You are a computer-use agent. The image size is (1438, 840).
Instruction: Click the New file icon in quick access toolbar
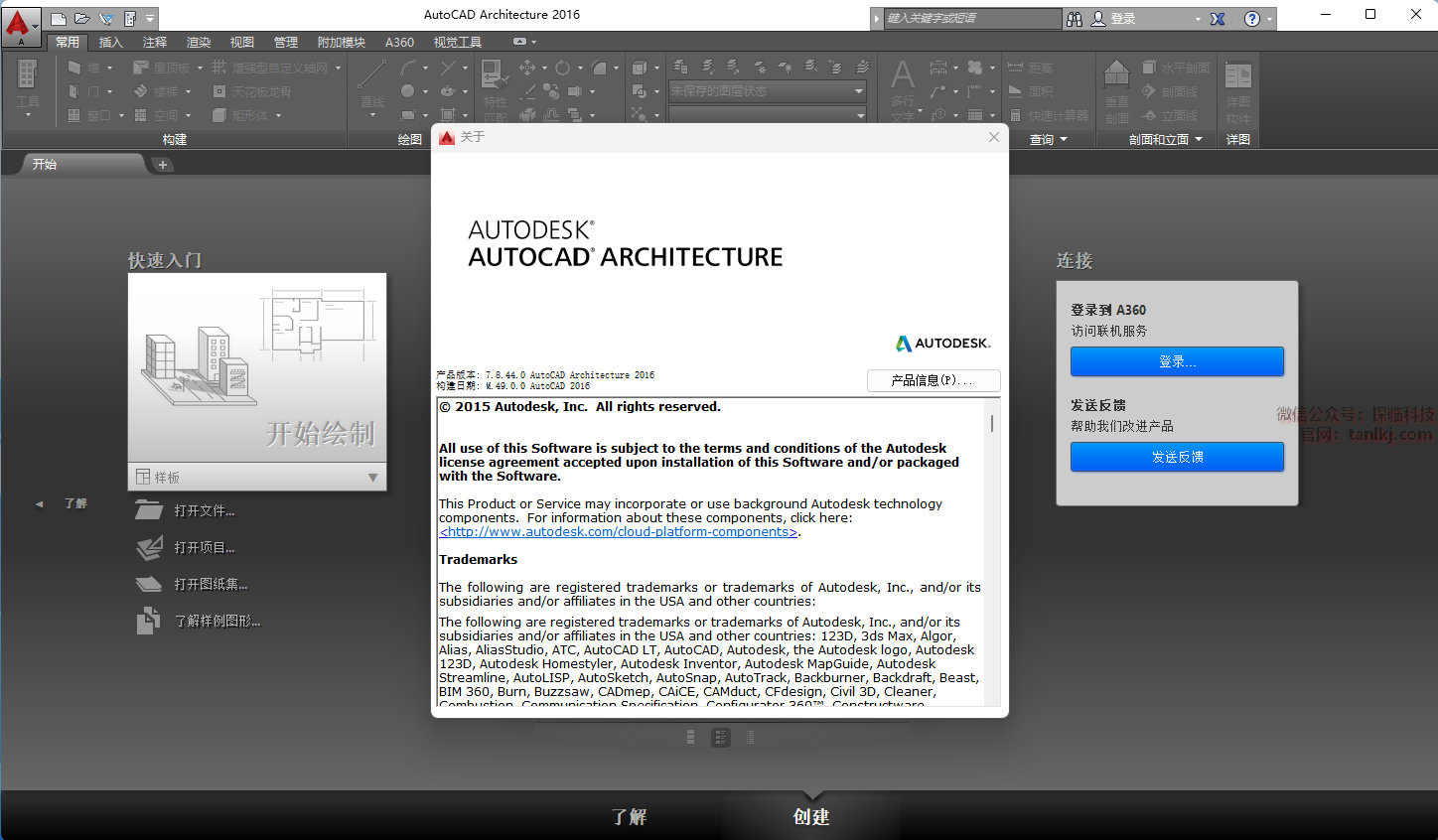coord(59,18)
